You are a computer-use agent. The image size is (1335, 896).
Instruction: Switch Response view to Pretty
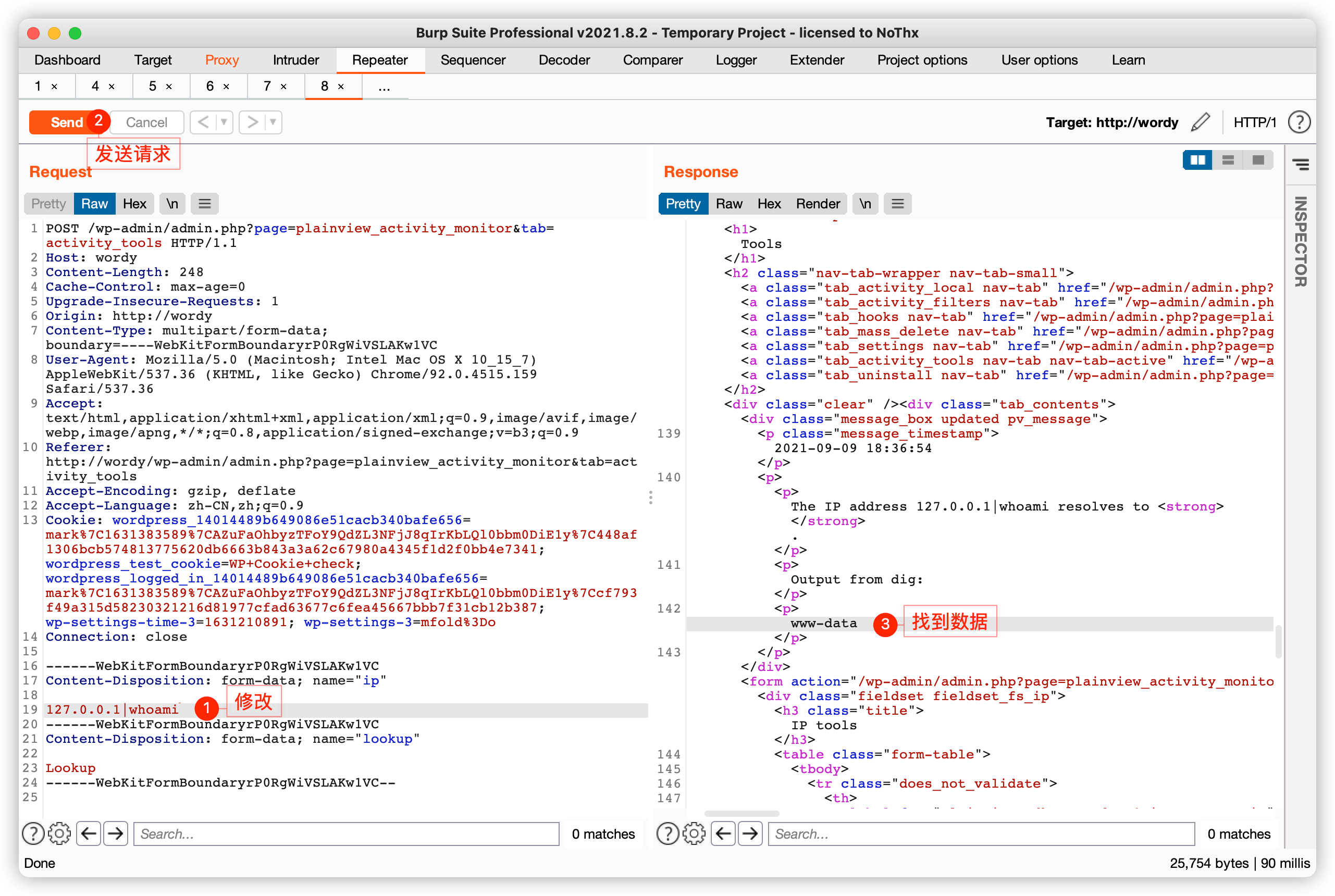coord(683,204)
